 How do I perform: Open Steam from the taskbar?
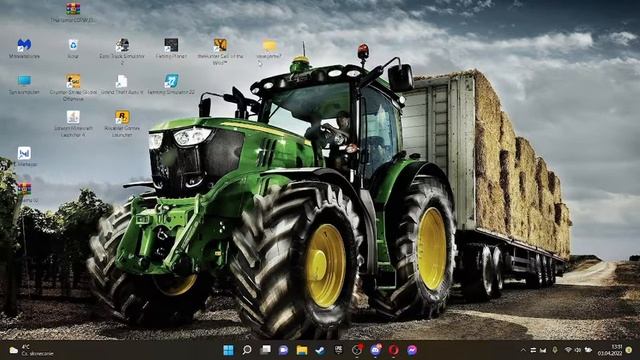point(320,350)
